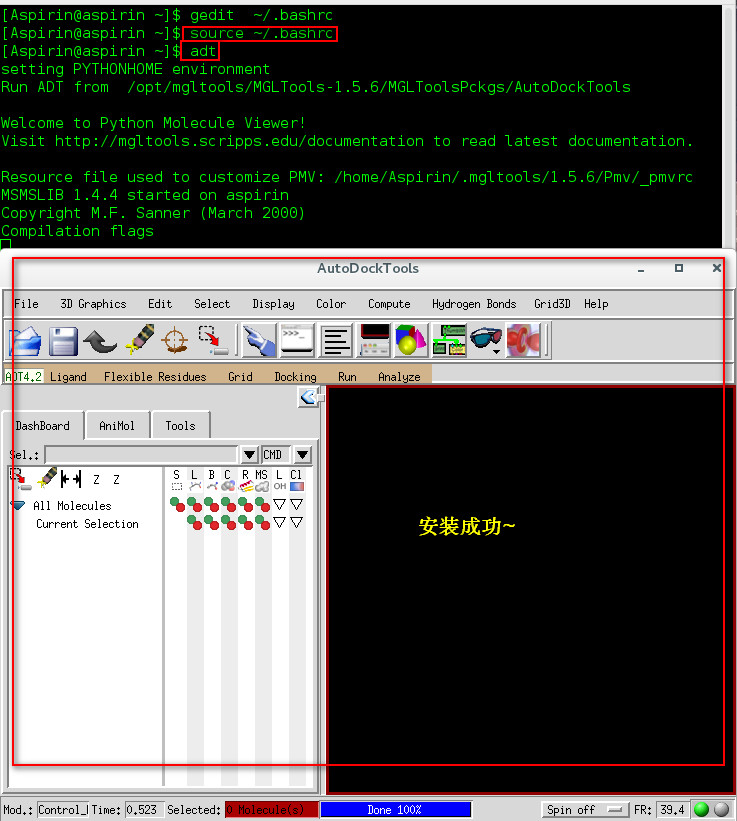Click the dashboard eraser icon
737x821 pixels.
(47, 478)
